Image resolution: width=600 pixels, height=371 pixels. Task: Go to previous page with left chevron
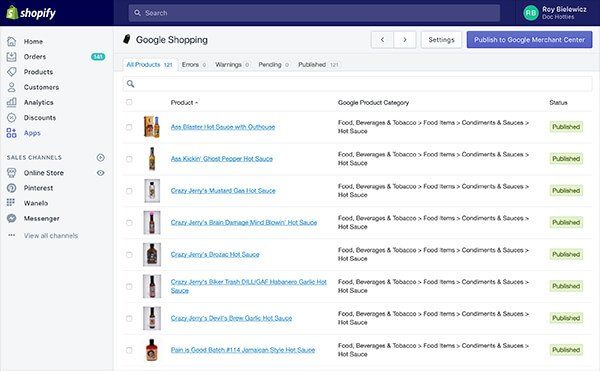382,40
